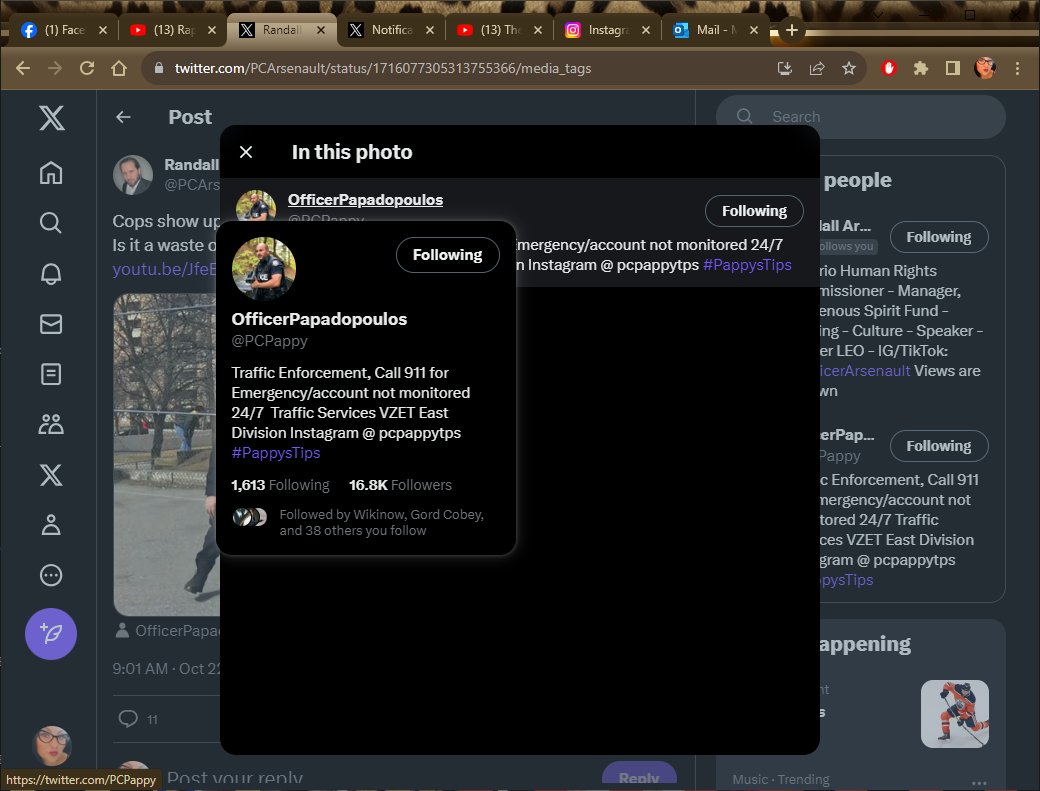Click tagged OfficerPapa... under photo

[x=168, y=631]
